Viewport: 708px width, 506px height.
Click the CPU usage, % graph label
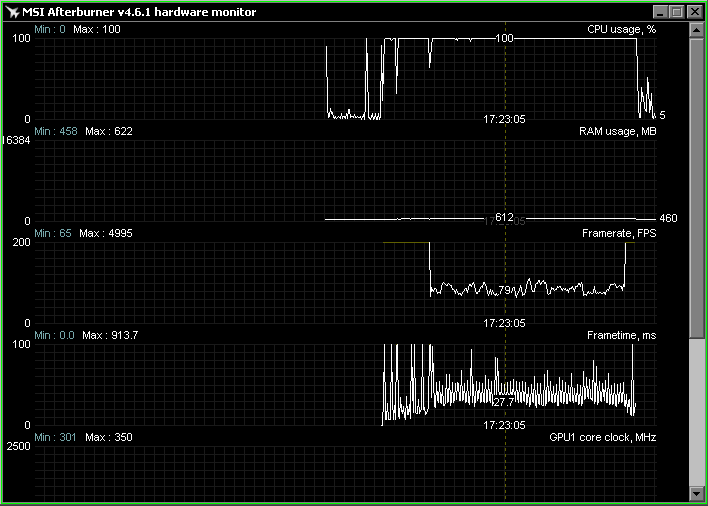coord(621,30)
